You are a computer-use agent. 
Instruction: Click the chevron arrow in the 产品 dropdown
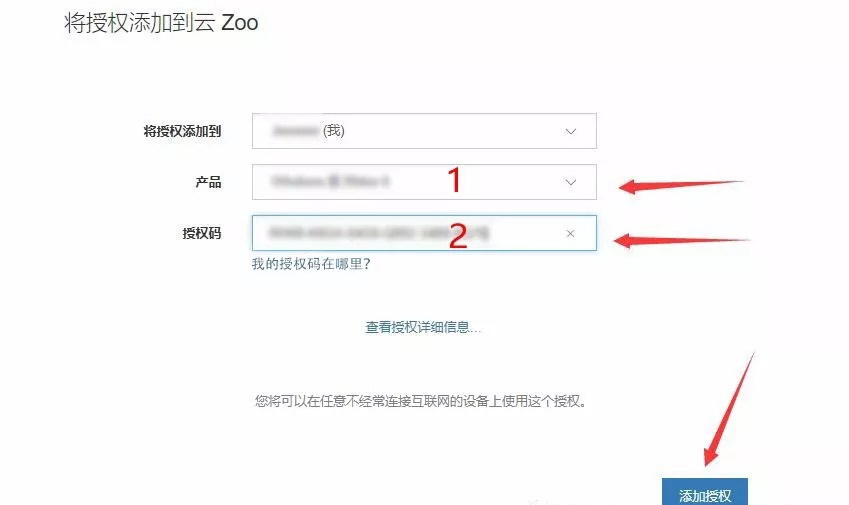(571, 182)
